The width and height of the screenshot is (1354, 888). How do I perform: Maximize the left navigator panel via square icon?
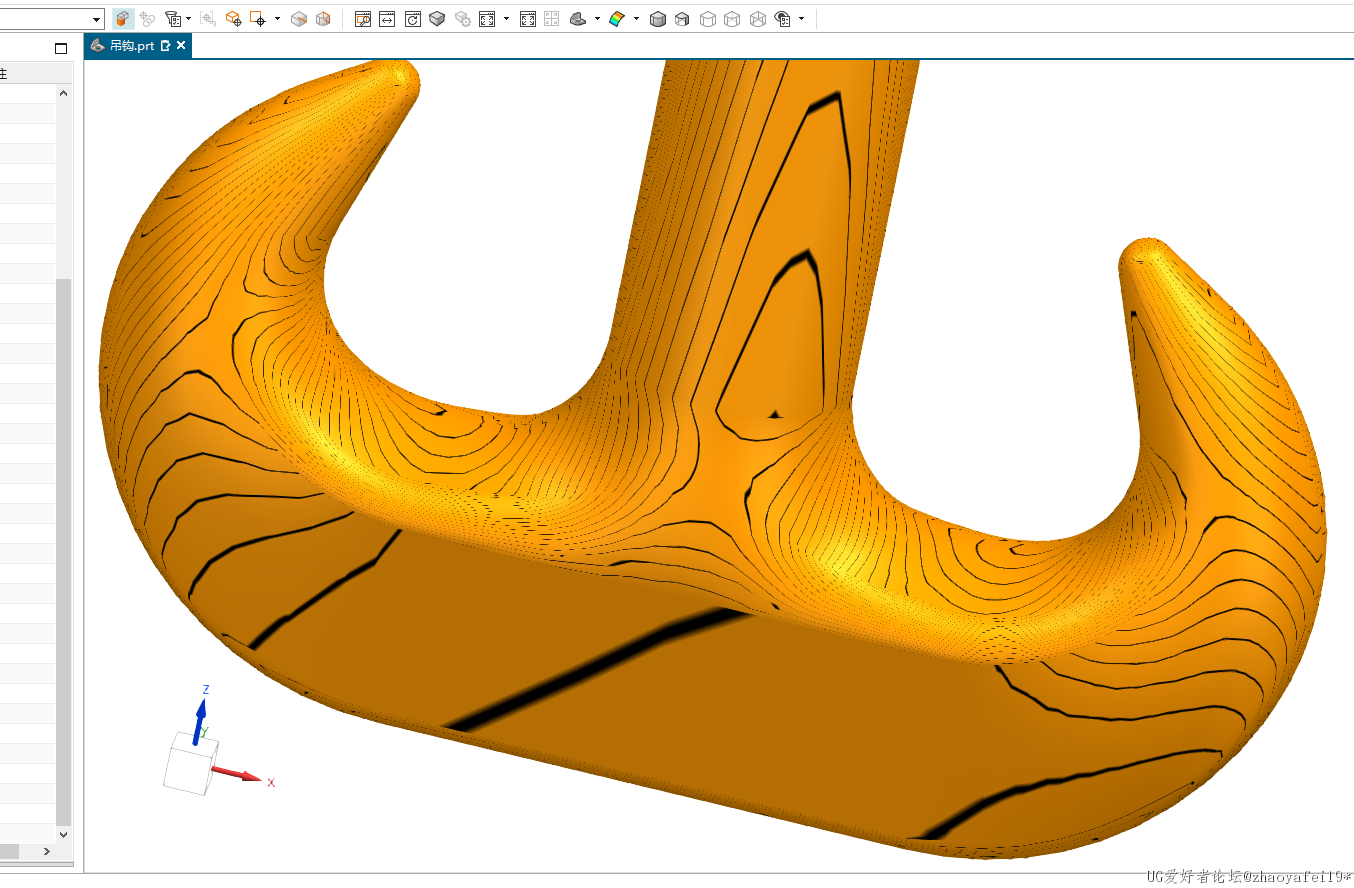tap(61, 48)
